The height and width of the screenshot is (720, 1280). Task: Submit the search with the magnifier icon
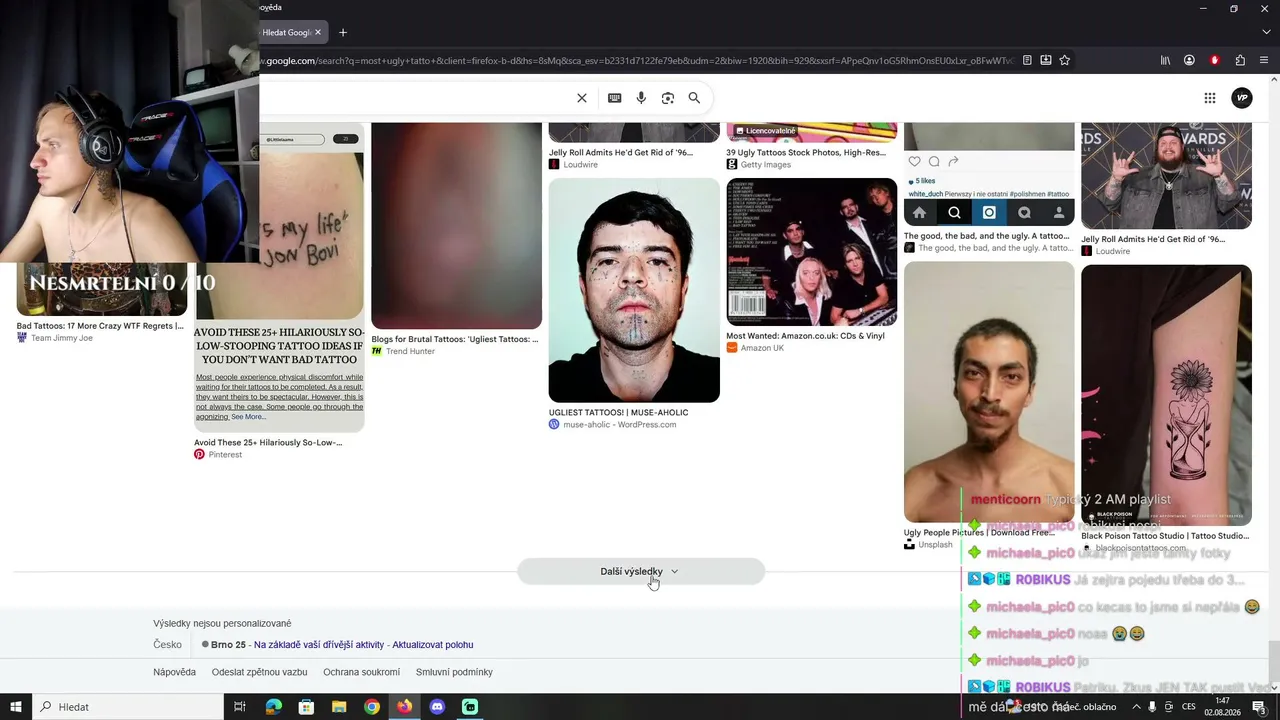694,98
